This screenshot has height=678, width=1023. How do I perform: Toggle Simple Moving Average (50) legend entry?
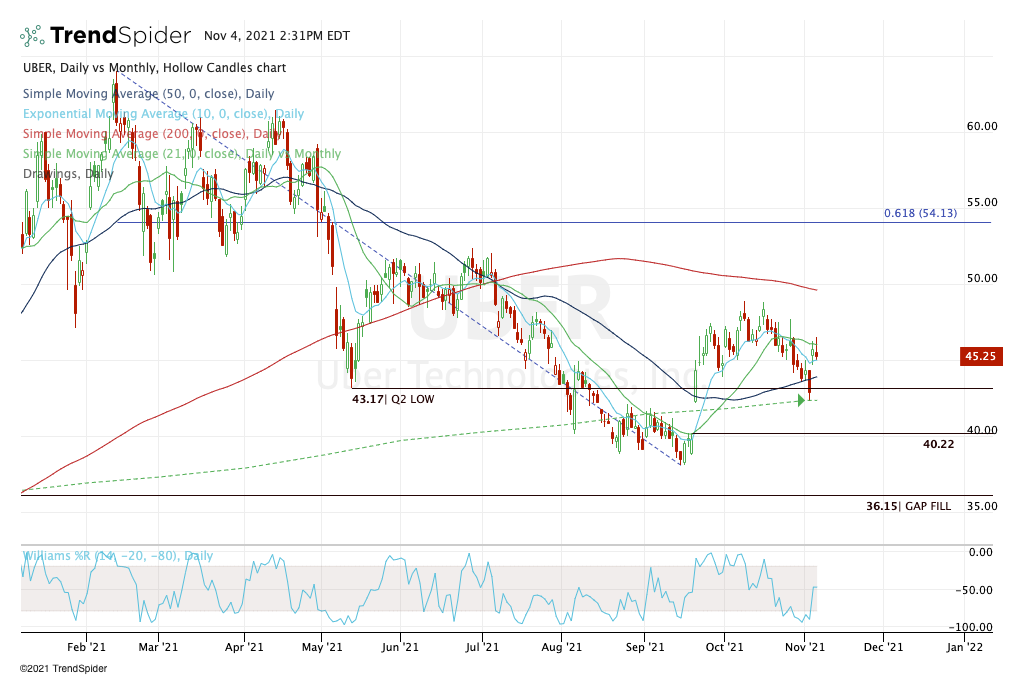point(147,91)
